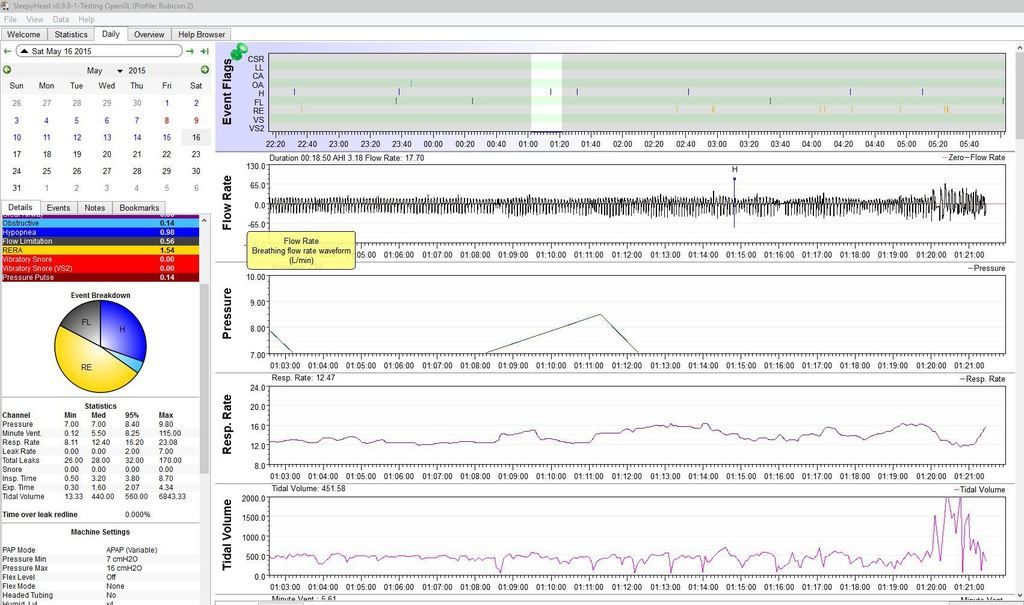Unpin the Event Flags graph pin icon
Screen dimensions: 1024x605
coord(239,52)
